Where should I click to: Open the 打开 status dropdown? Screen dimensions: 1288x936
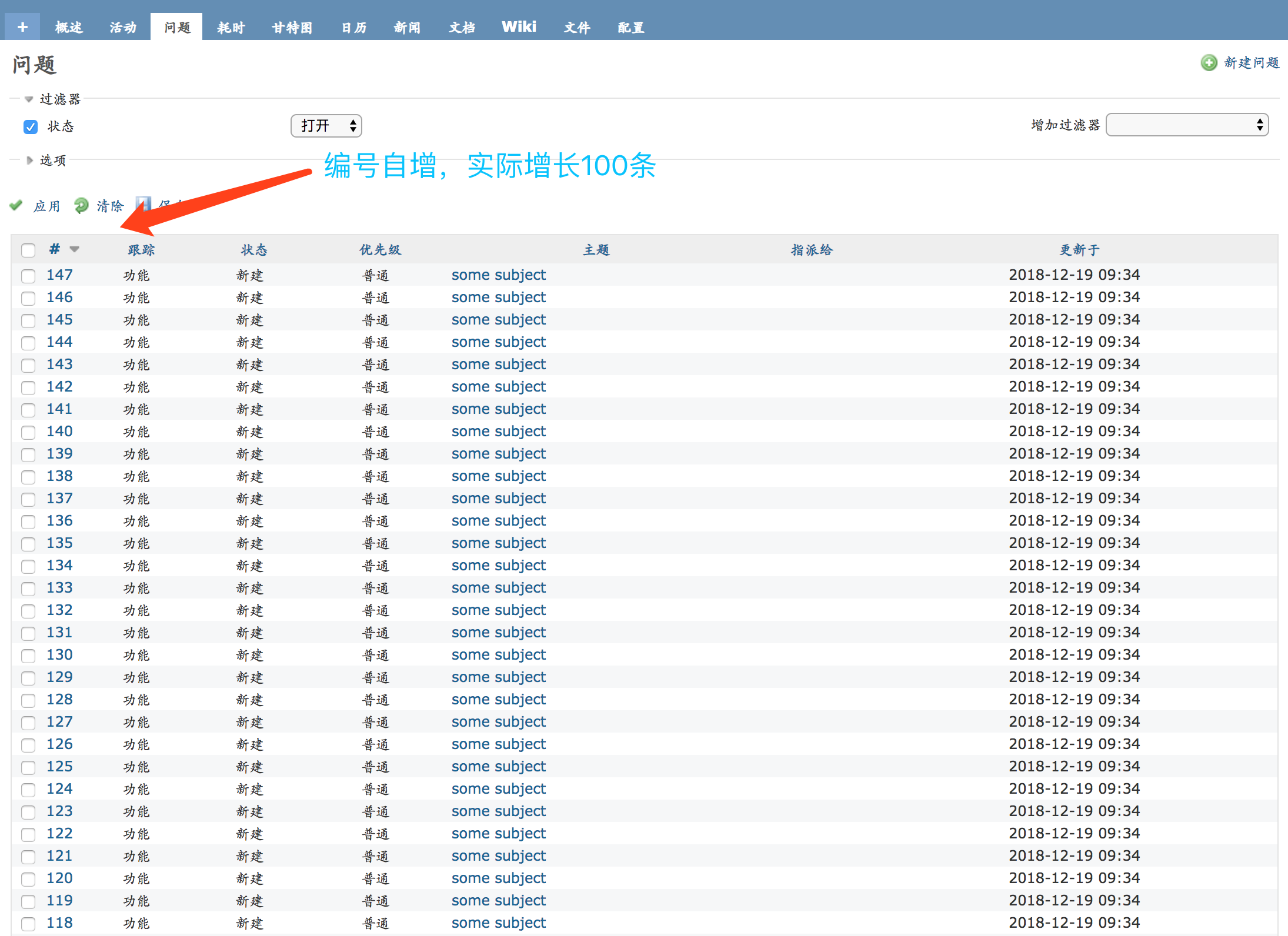326,125
